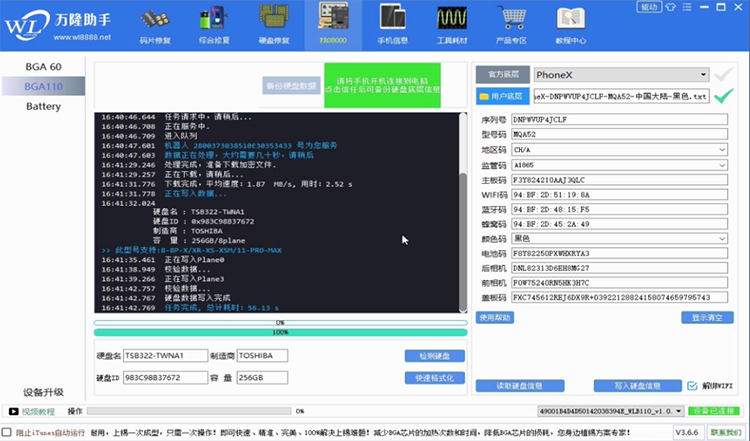Click 显示清空 clear display button
750x441 pixels.
tap(707, 318)
